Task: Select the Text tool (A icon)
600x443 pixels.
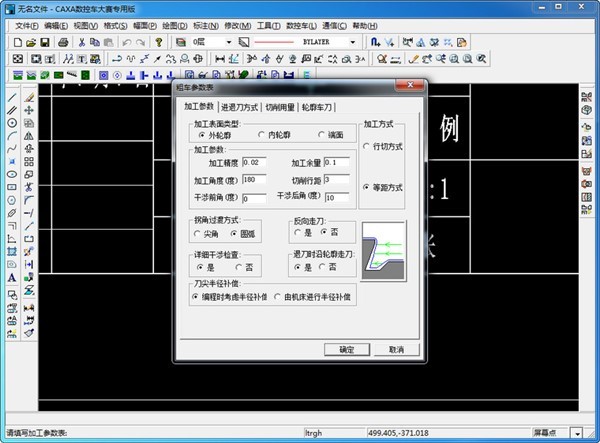Action: 12,277
